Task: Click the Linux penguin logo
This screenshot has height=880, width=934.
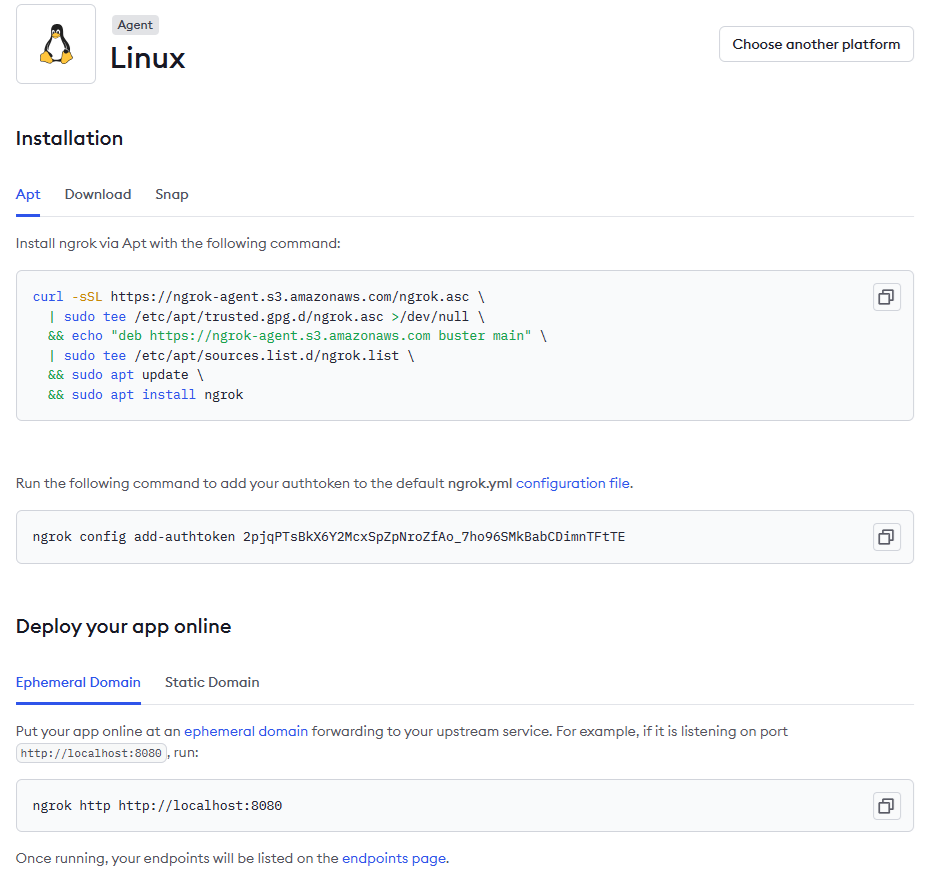Action: [56, 44]
